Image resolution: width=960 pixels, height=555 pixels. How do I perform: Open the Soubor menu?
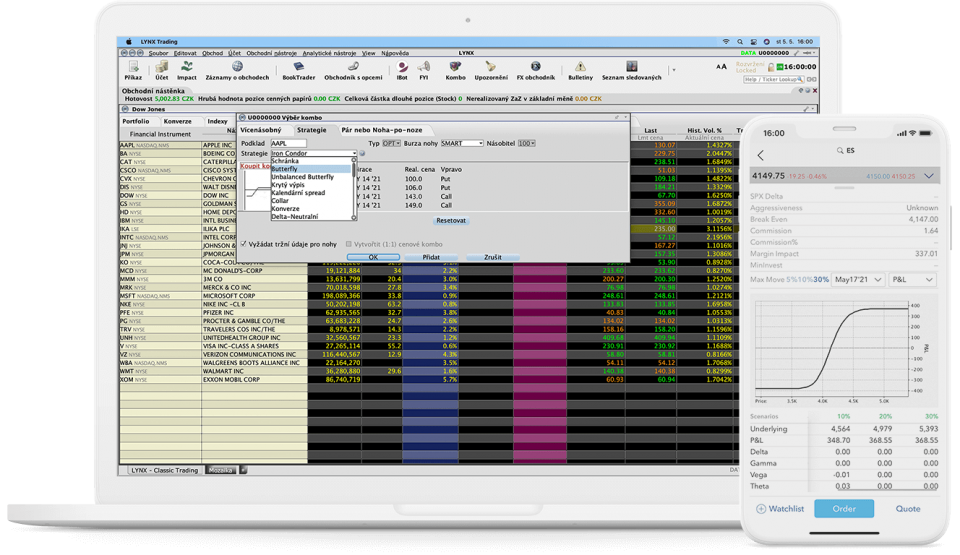pyautogui.click(x=158, y=53)
